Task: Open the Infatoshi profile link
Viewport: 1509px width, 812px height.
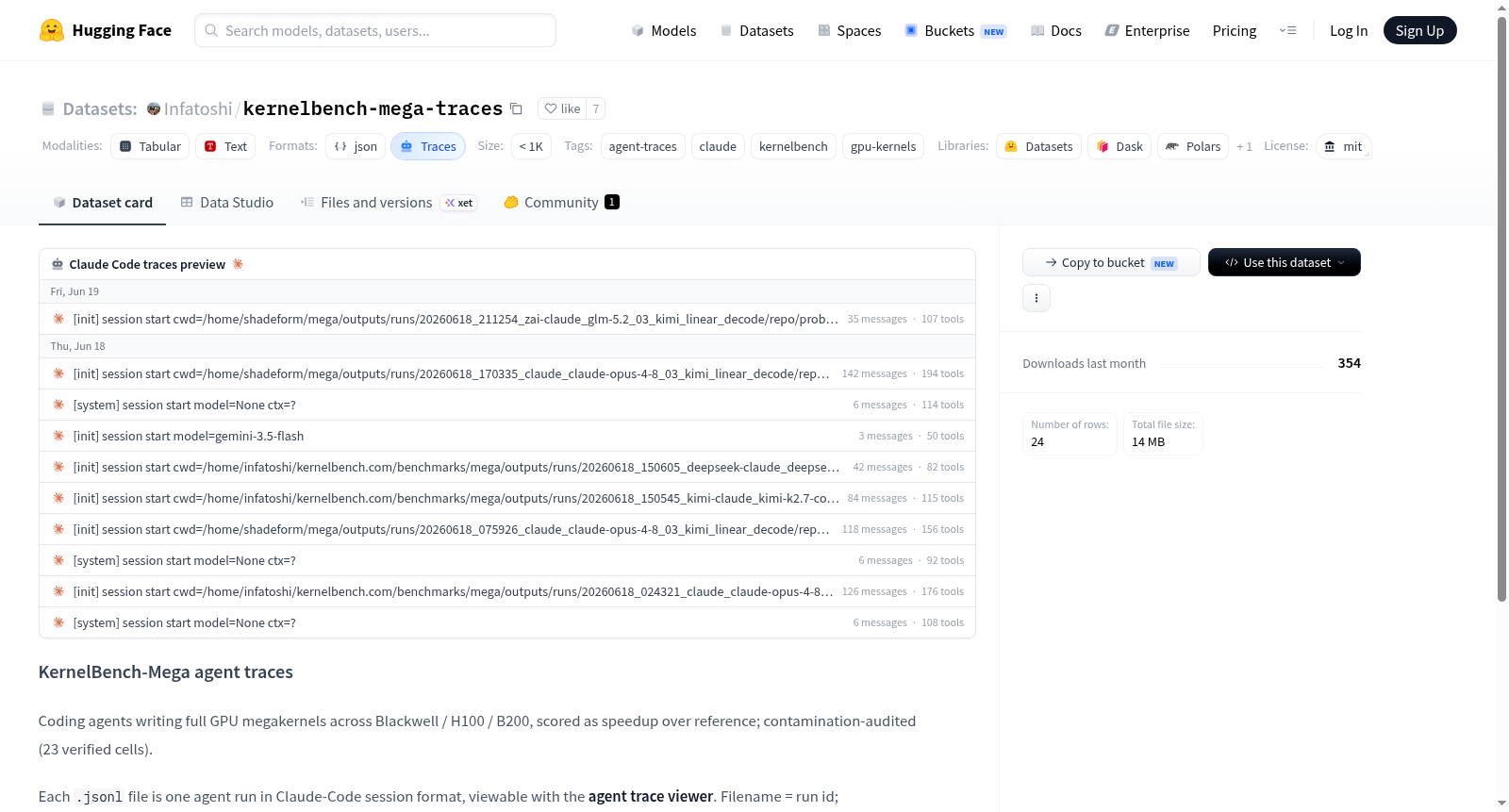Action: tap(198, 109)
